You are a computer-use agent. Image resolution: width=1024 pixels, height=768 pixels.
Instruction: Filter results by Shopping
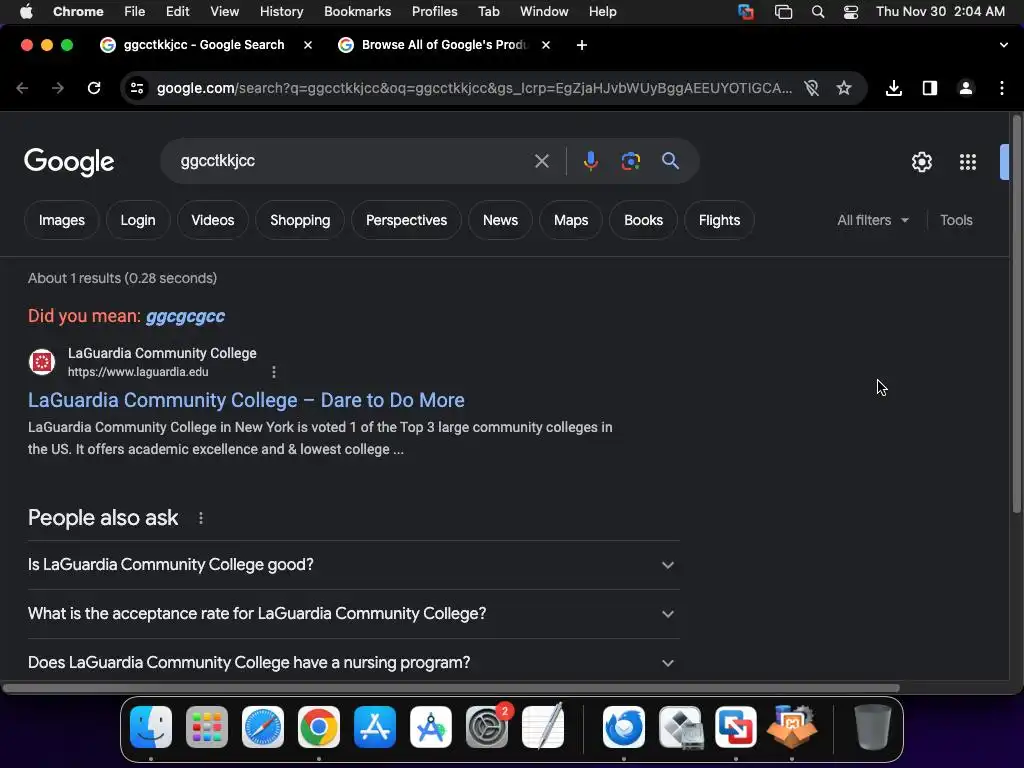300,220
